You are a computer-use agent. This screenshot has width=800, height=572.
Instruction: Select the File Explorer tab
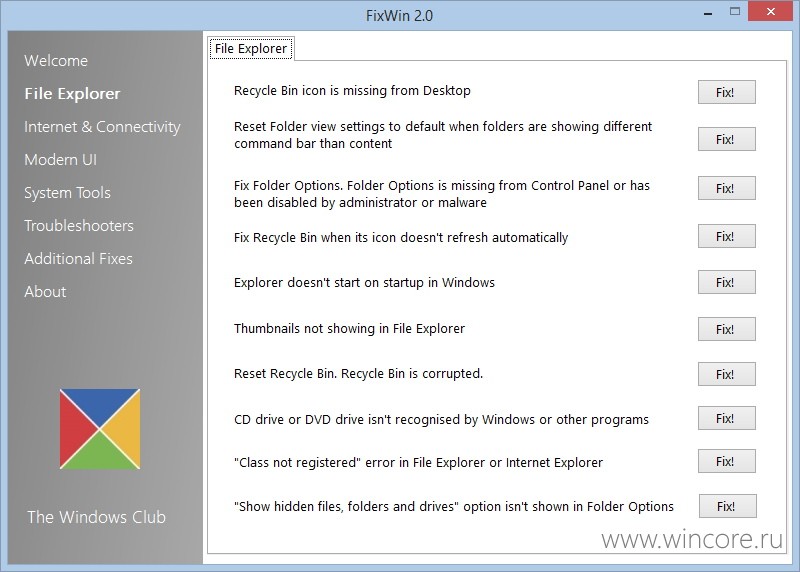[251, 48]
